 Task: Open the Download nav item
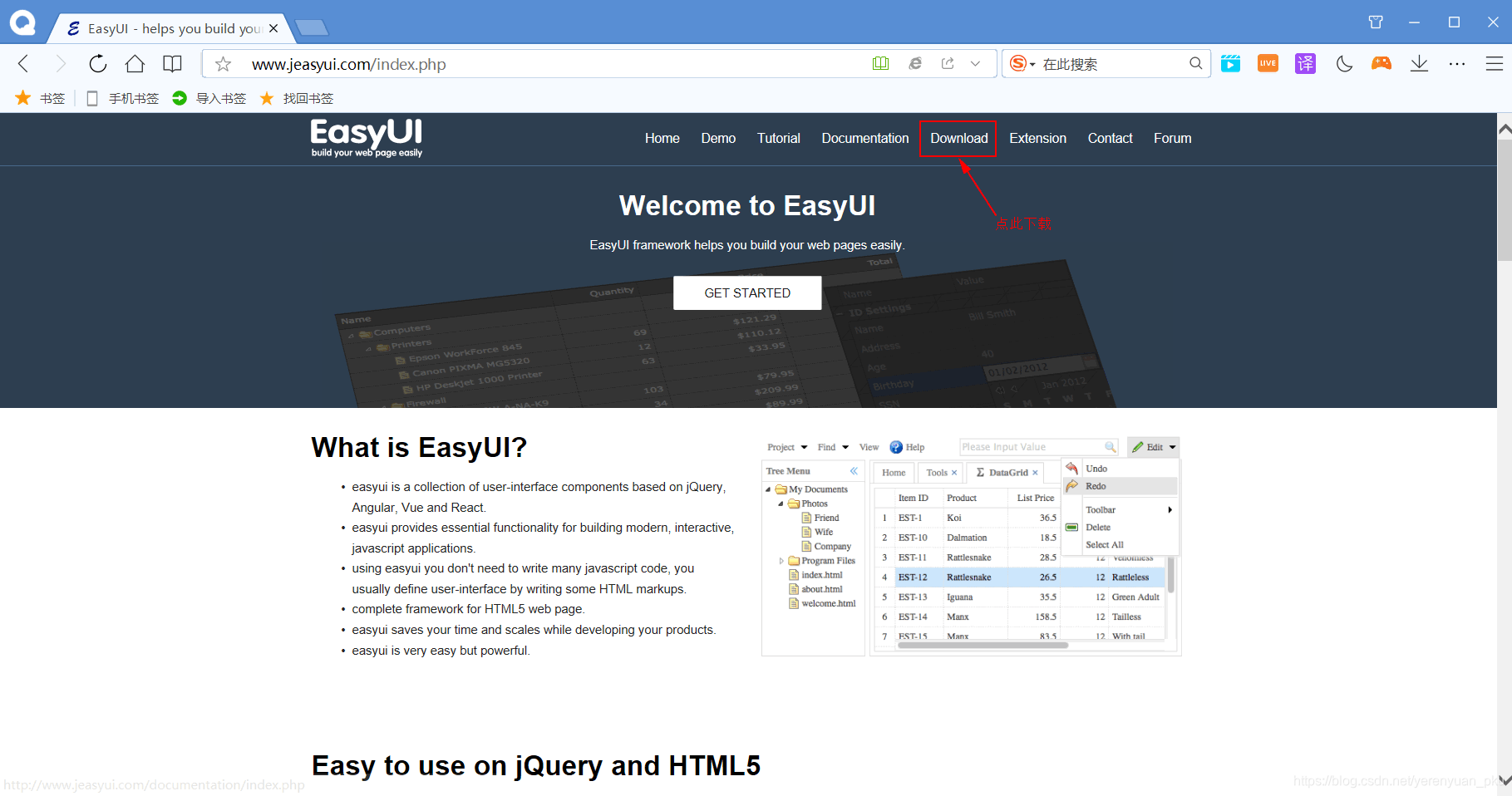959,138
